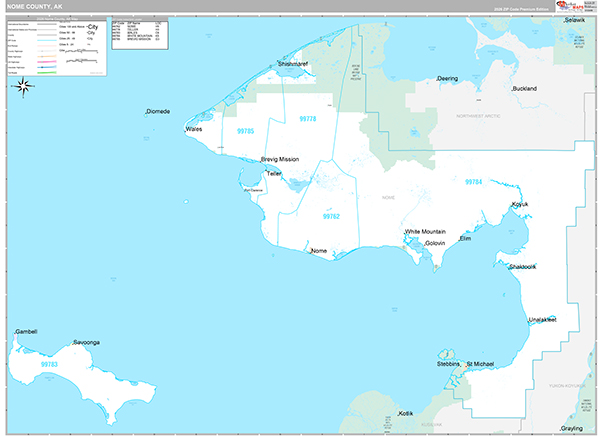Select the Brevig Mission label

280,159
